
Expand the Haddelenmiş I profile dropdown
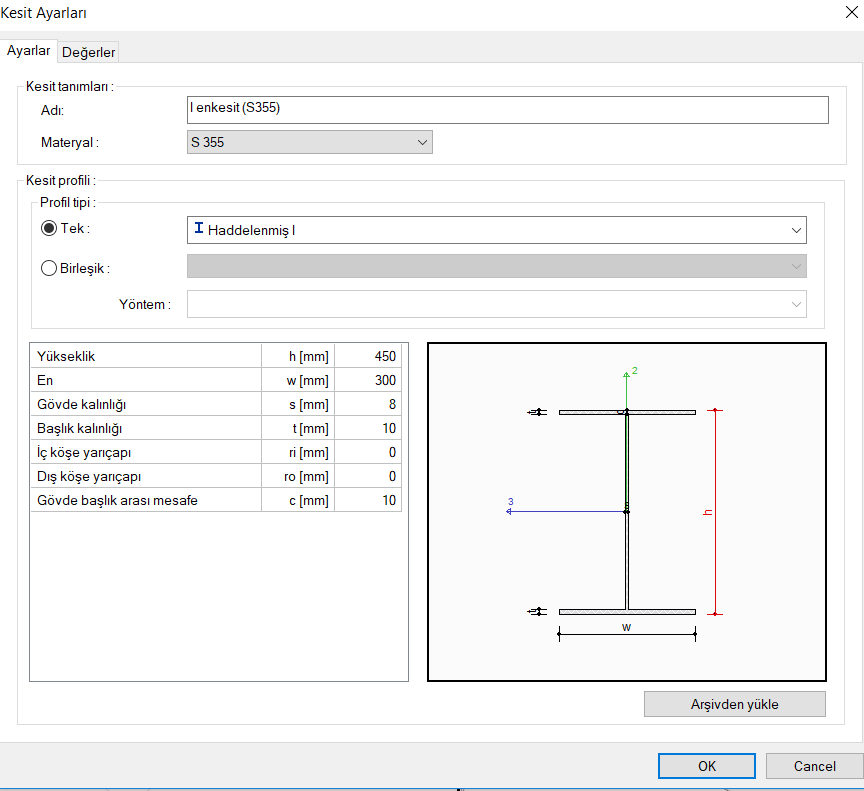coord(796,230)
